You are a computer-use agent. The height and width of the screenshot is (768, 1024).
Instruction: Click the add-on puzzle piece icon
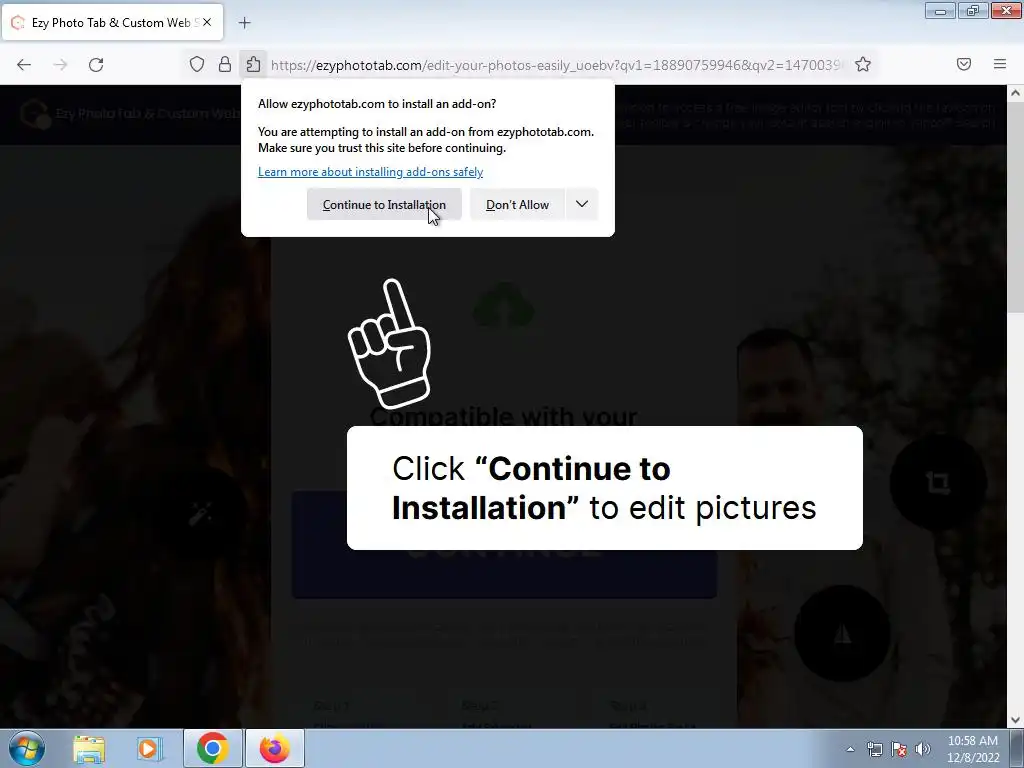pyautogui.click(x=253, y=64)
